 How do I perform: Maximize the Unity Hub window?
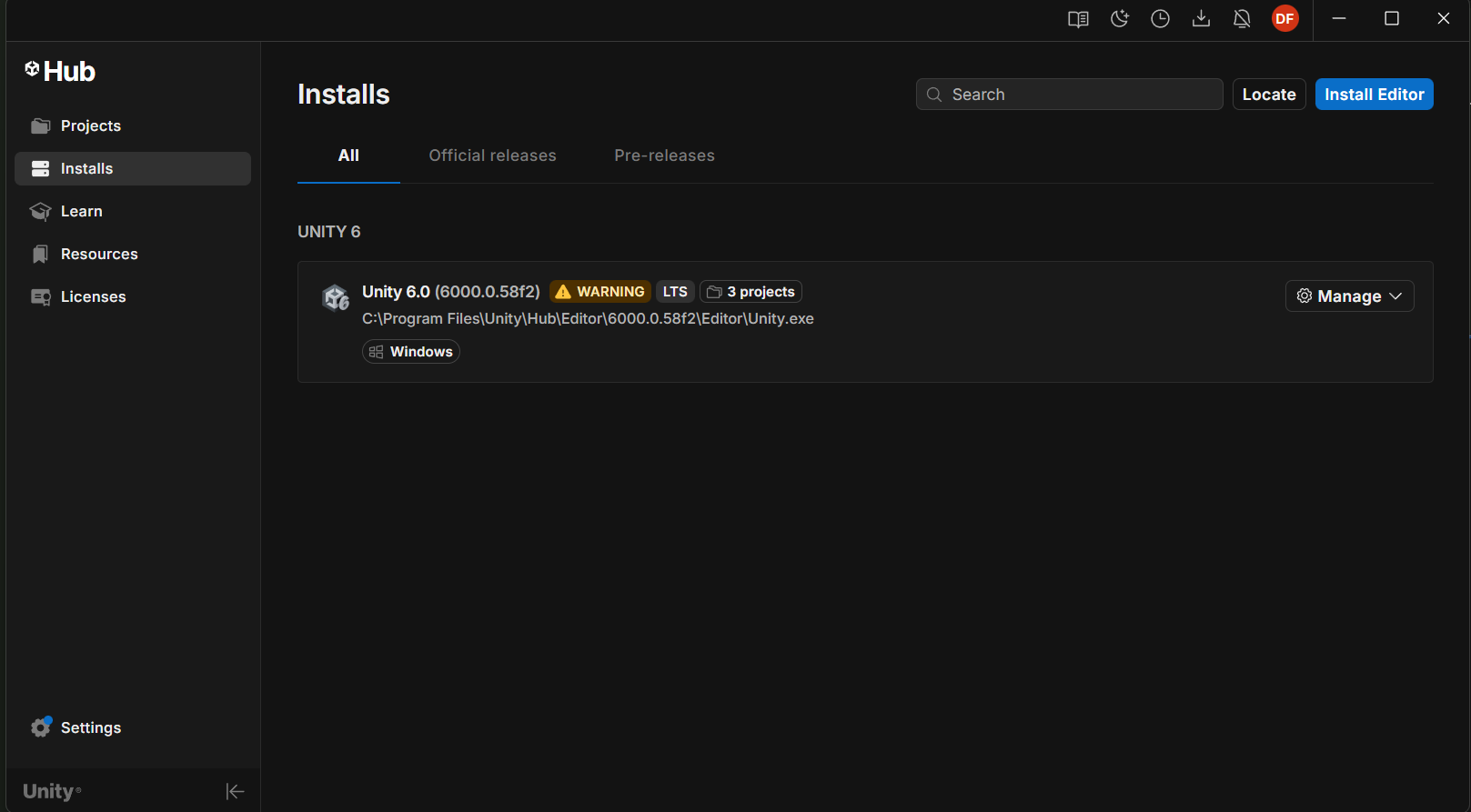click(1392, 19)
